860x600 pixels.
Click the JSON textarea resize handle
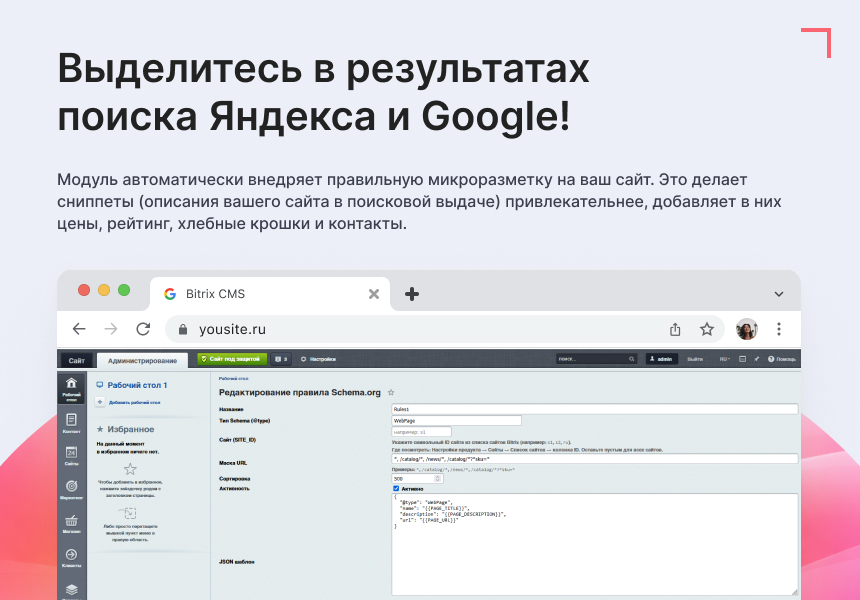click(795, 592)
